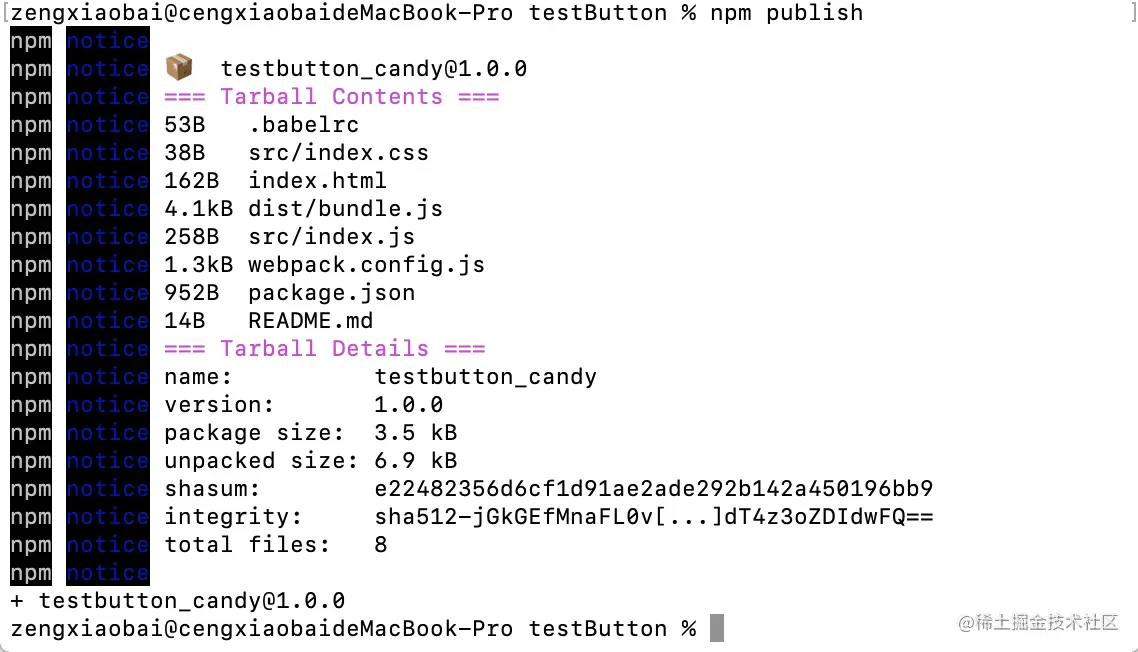Select the 'Tarball Details' heading
Image resolution: width=1138 pixels, height=652 pixels.
tap(324, 349)
